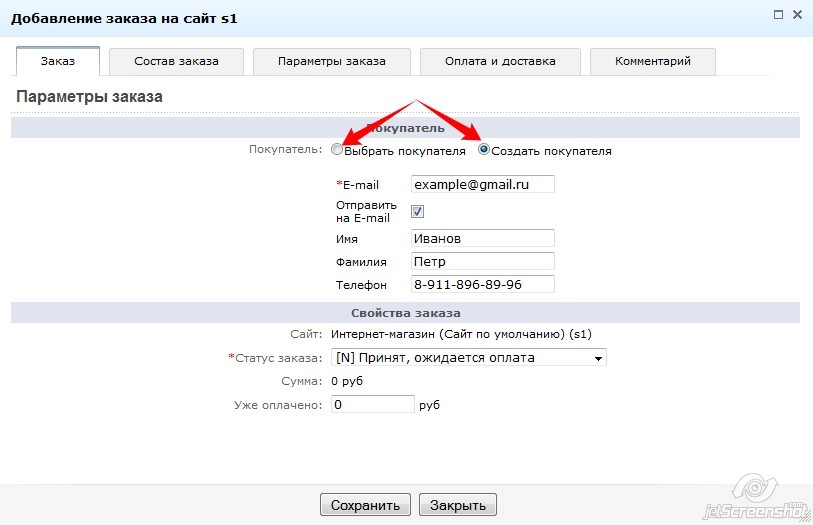813x525 pixels.
Task: Click into the Фамилия field
Action: pos(482,261)
